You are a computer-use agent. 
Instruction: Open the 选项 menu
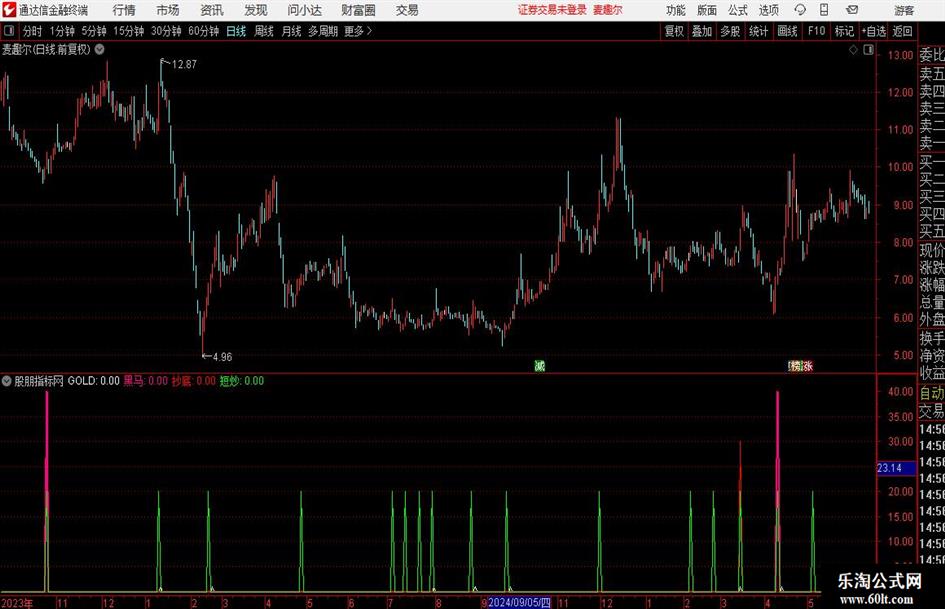768,10
